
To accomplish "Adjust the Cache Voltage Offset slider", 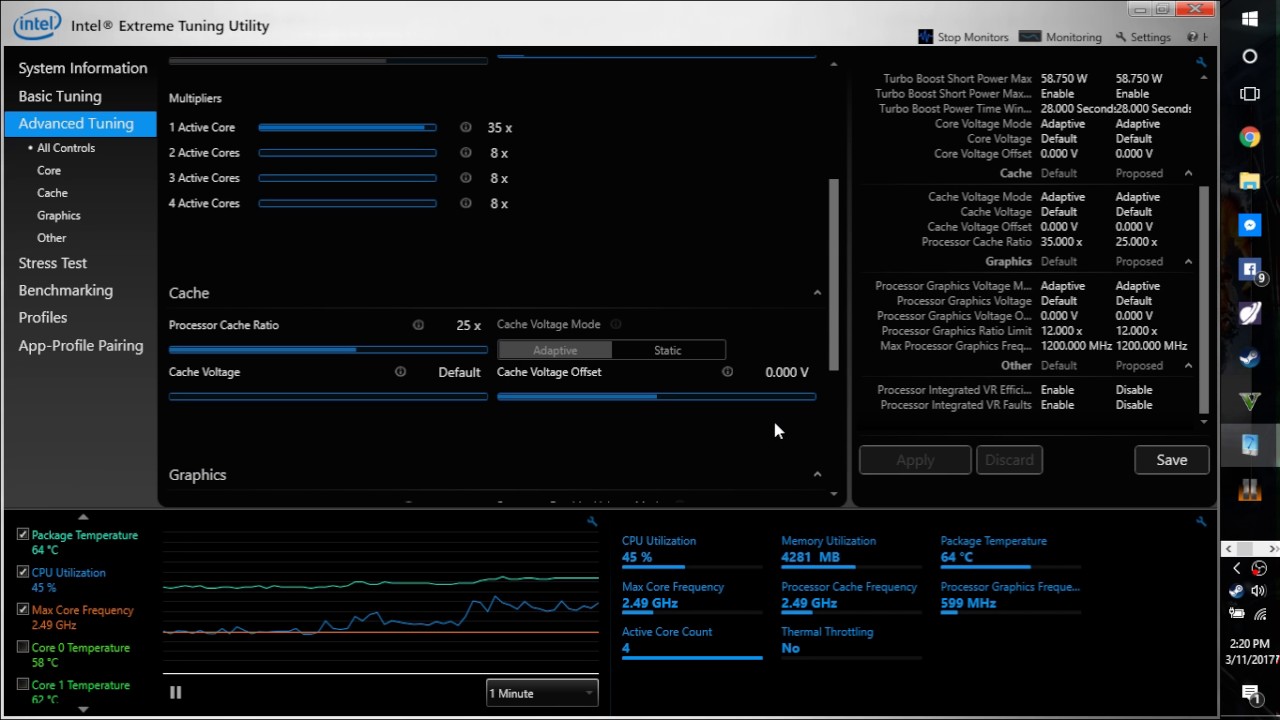I will point(656,396).
